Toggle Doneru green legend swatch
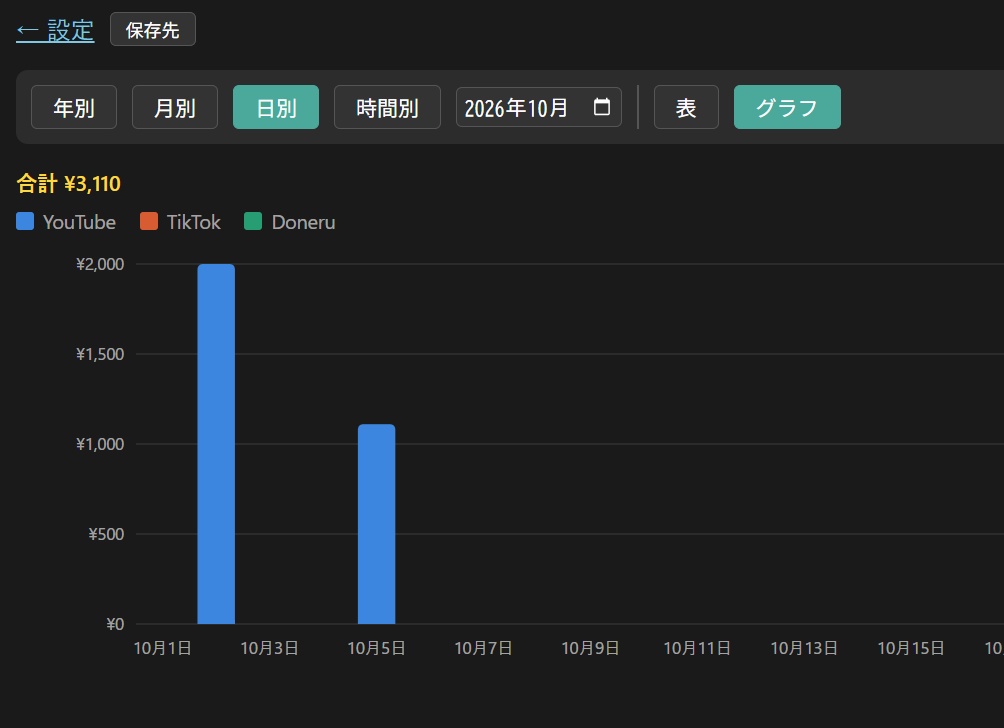Image resolution: width=1004 pixels, height=728 pixels. click(253, 222)
